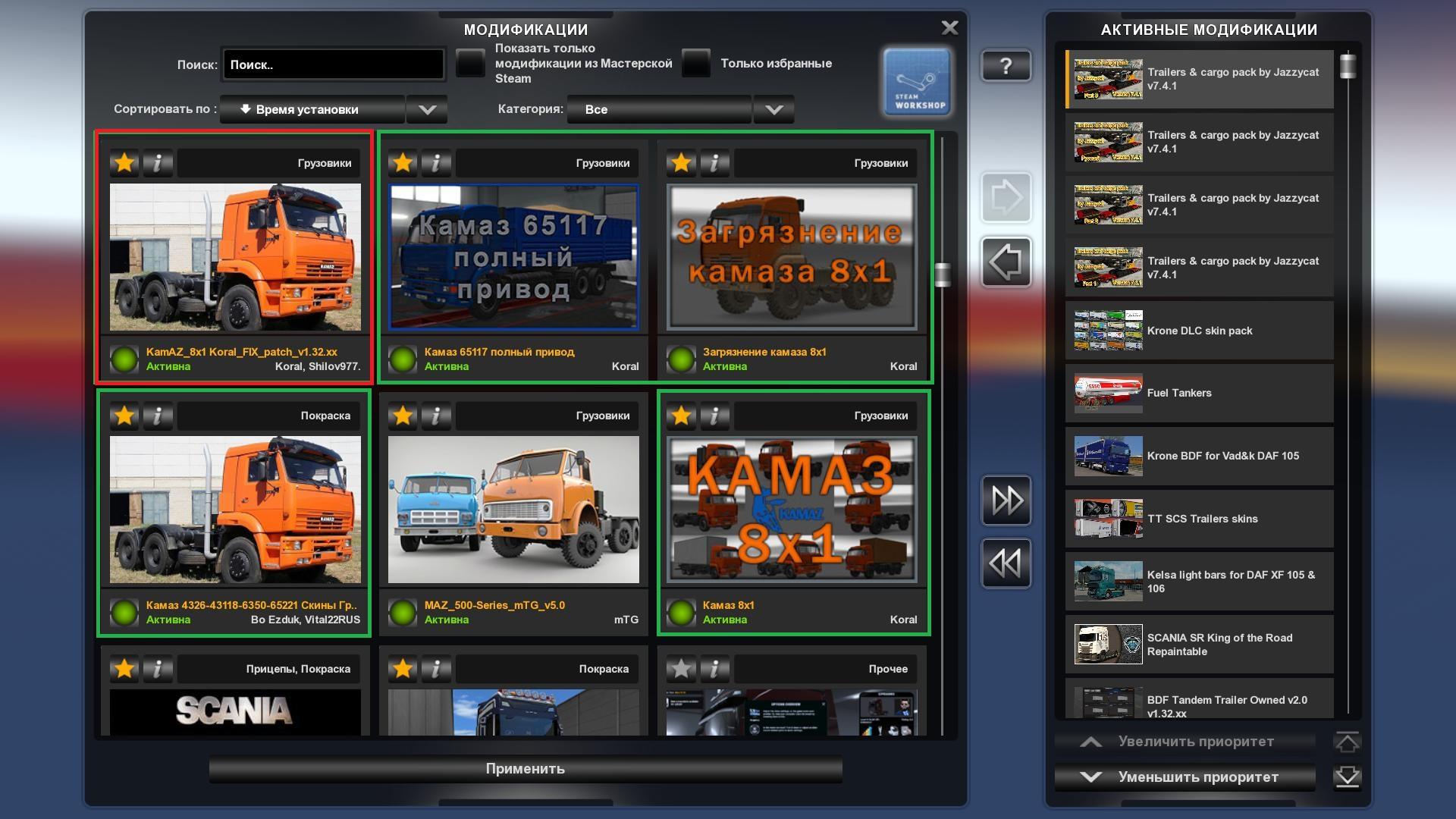This screenshot has height=819, width=1456.
Task: Click the Уменьшить приоритет button
Action: (1185, 777)
